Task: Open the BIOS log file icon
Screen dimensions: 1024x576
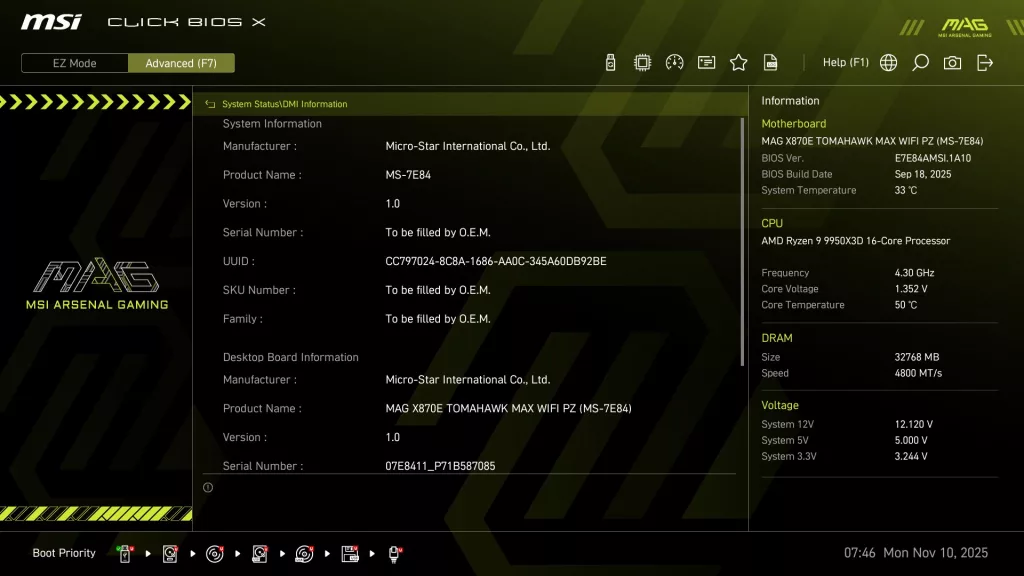Action: tap(770, 62)
